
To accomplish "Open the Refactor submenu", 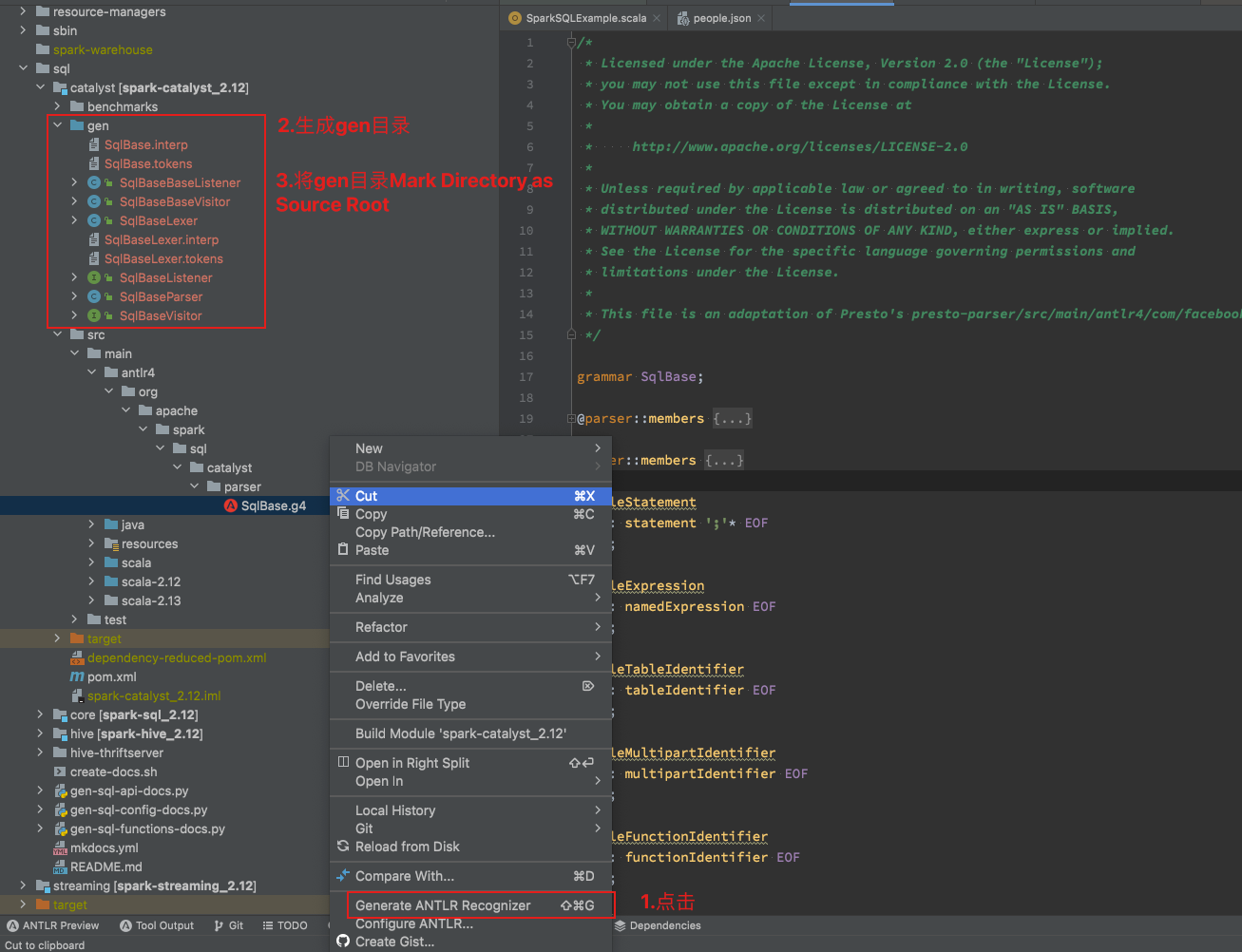I will 470,627.
